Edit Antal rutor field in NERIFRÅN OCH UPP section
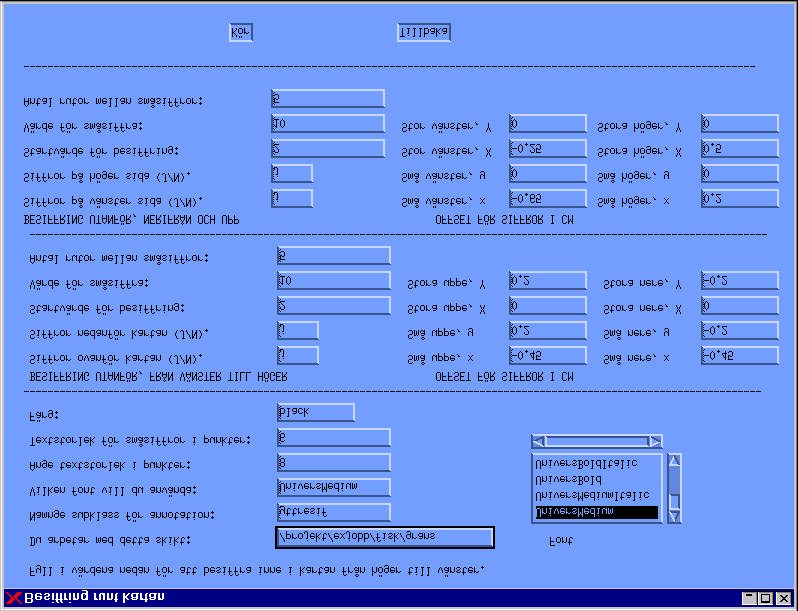This screenshot has width=798, height=611. point(328,98)
